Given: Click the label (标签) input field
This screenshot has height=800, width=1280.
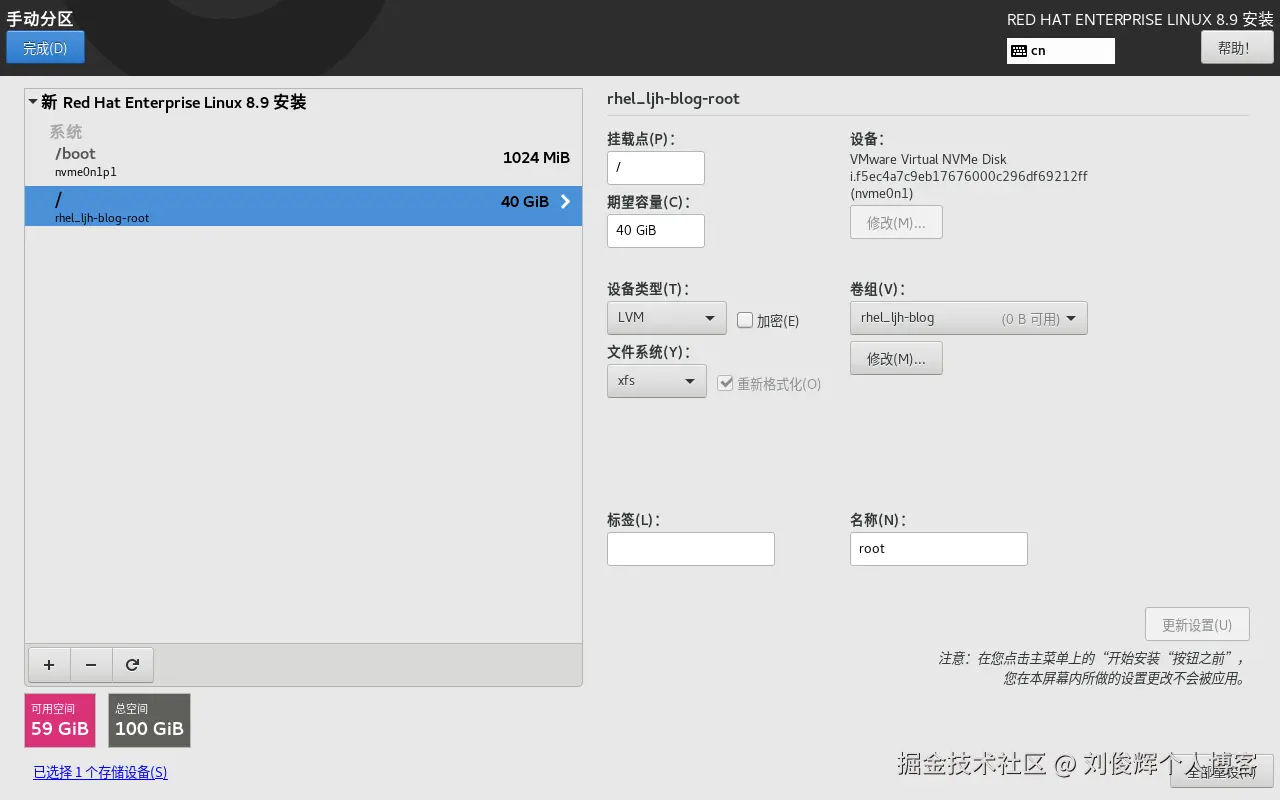Looking at the screenshot, I should pos(691,549).
